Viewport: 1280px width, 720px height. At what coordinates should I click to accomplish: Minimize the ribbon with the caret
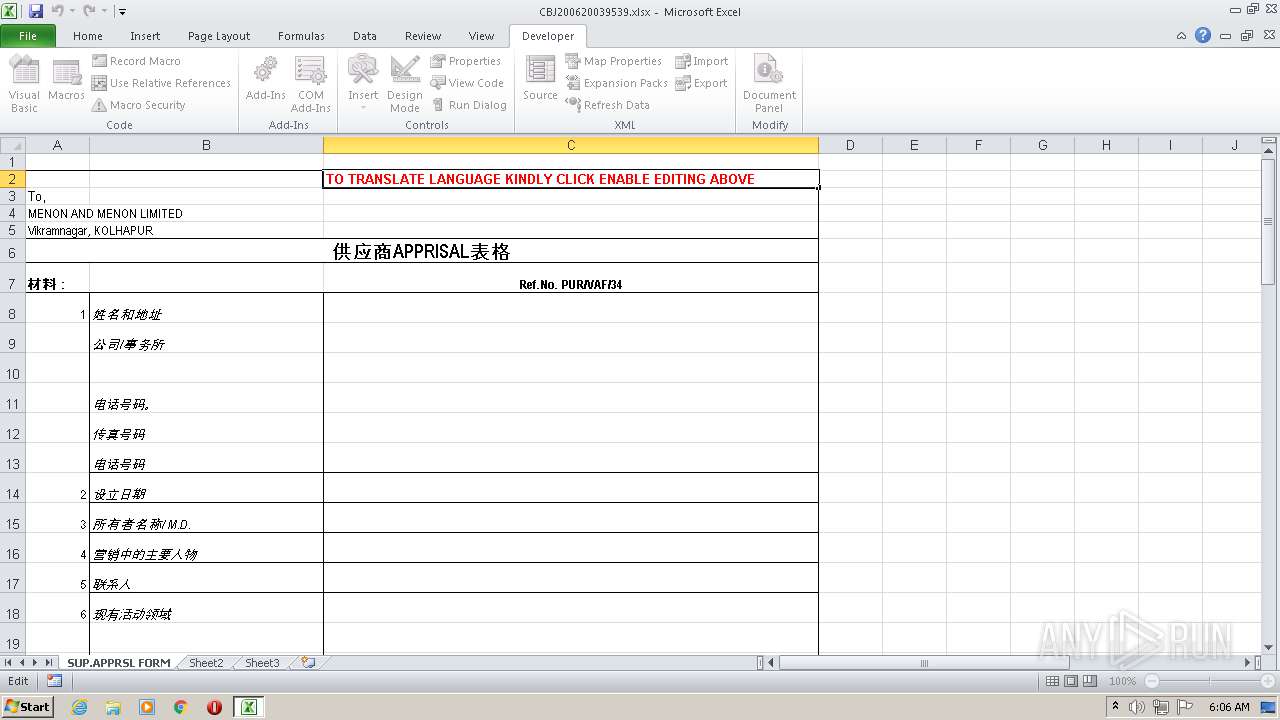tap(1182, 36)
